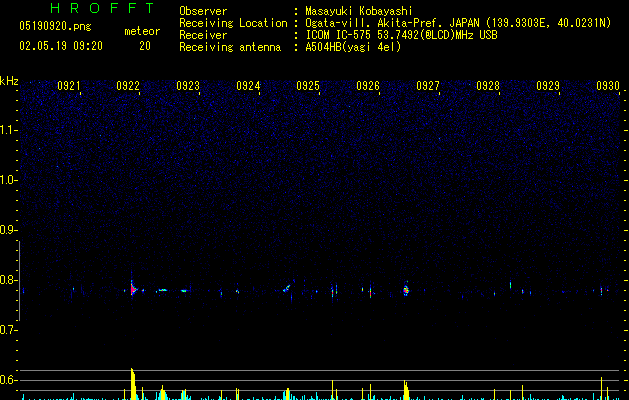Click the 0922 time marker
The image size is (629, 400).
click(x=128, y=86)
